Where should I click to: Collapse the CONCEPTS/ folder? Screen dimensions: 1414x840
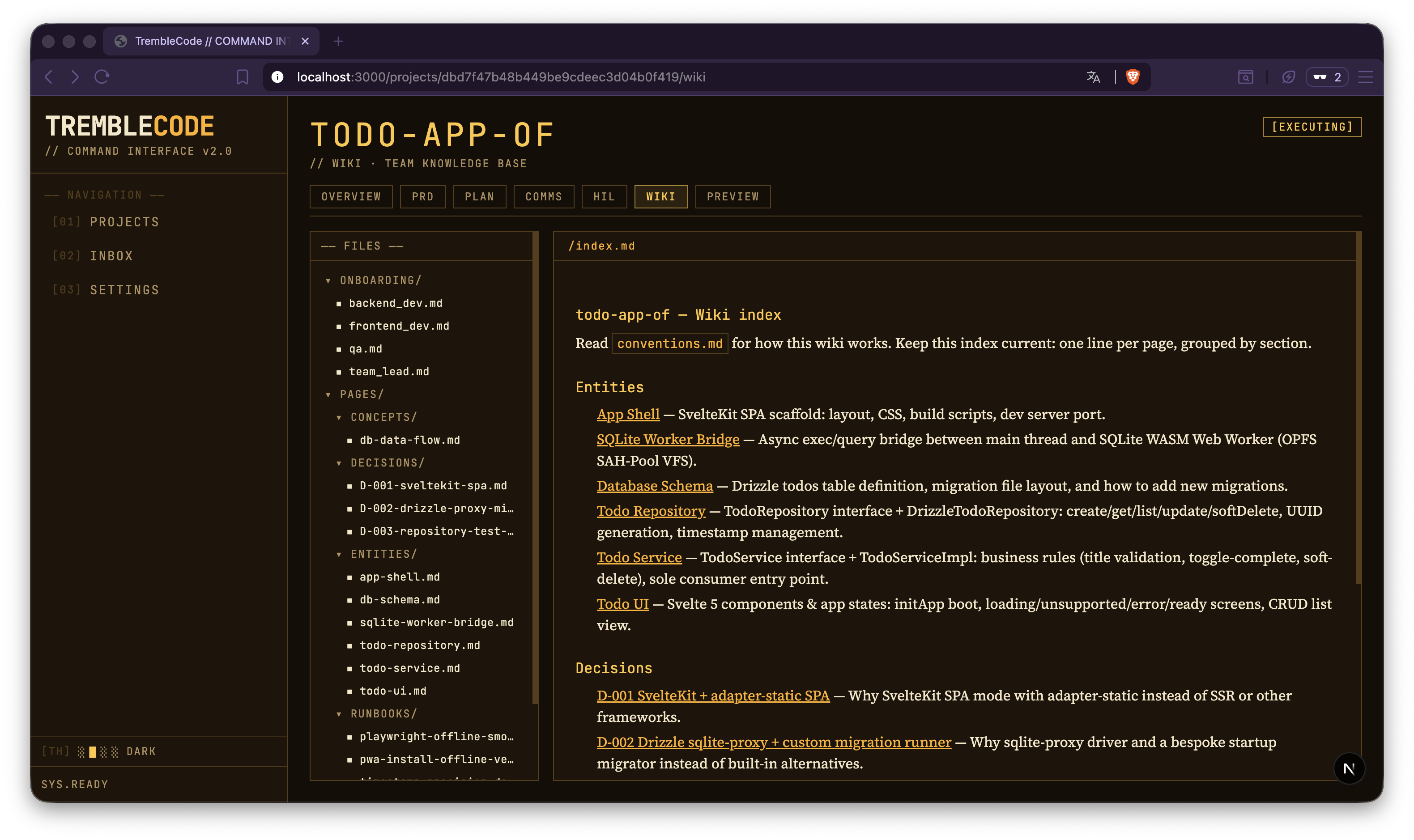377,417
